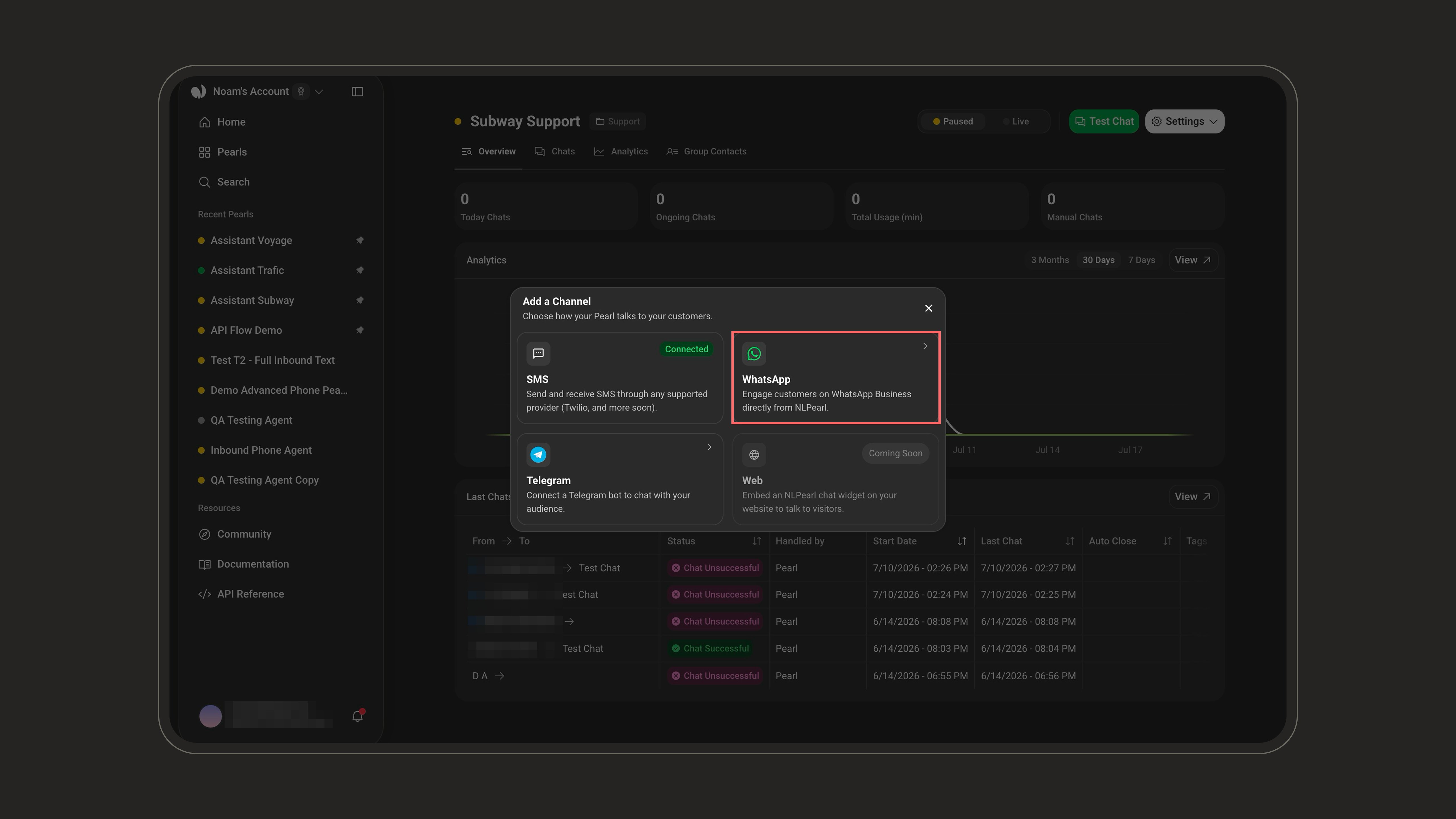The width and height of the screenshot is (1456, 819).
Task: Open the Noam's Account dropdown chevron
Action: tap(319, 92)
